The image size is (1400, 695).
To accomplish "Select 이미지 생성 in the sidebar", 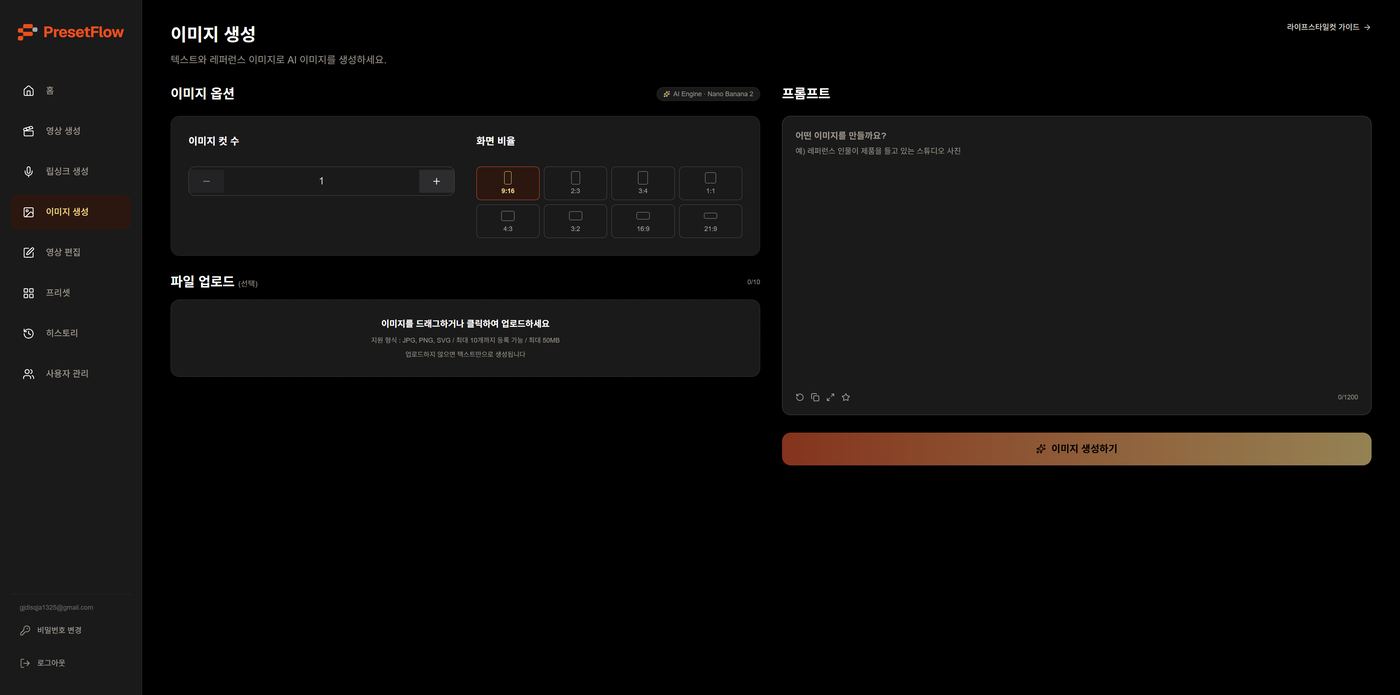I will pyautogui.click(x=70, y=212).
